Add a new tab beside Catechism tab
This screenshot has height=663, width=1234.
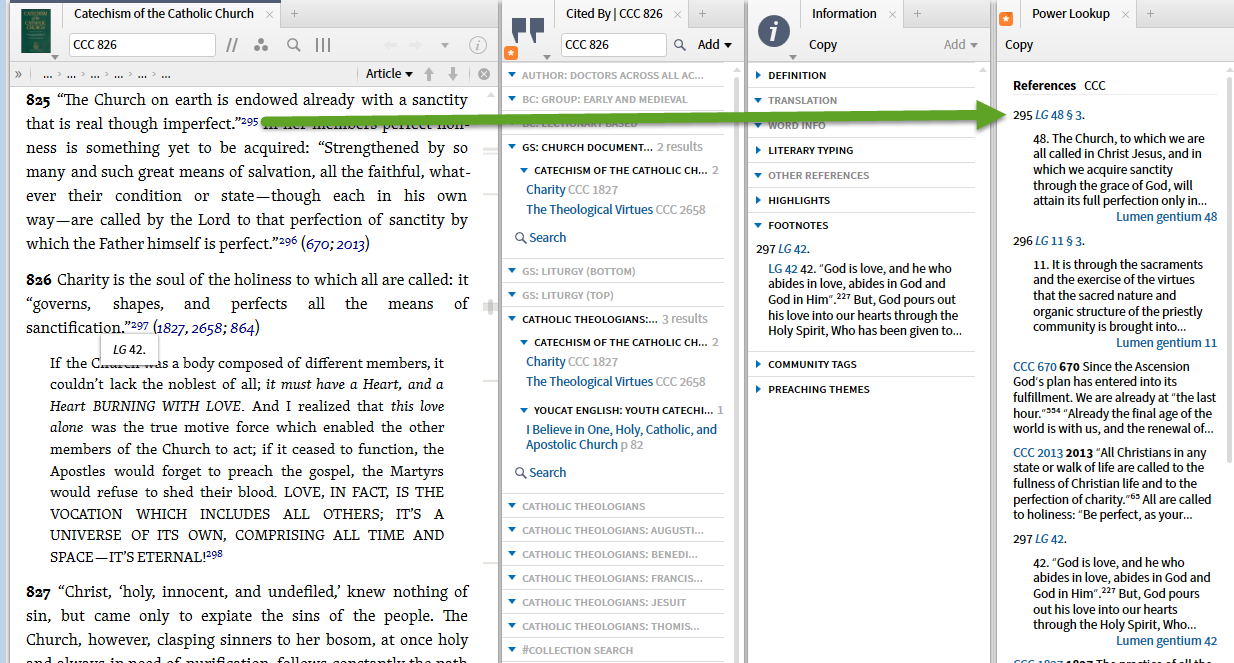pyautogui.click(x=294, y=14)
